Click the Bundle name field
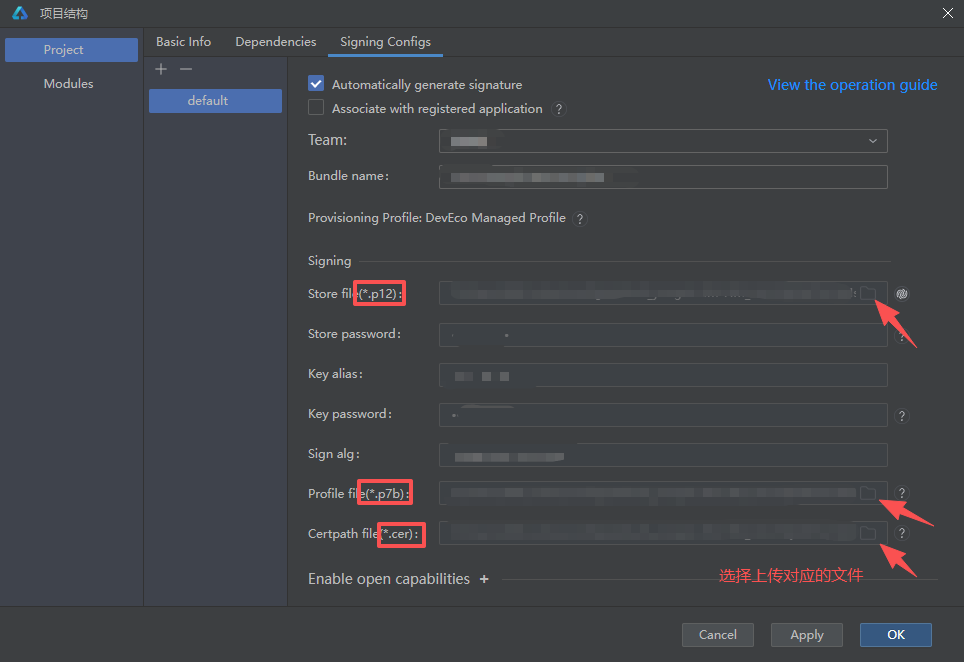964x662 pixels. [663, 177]
